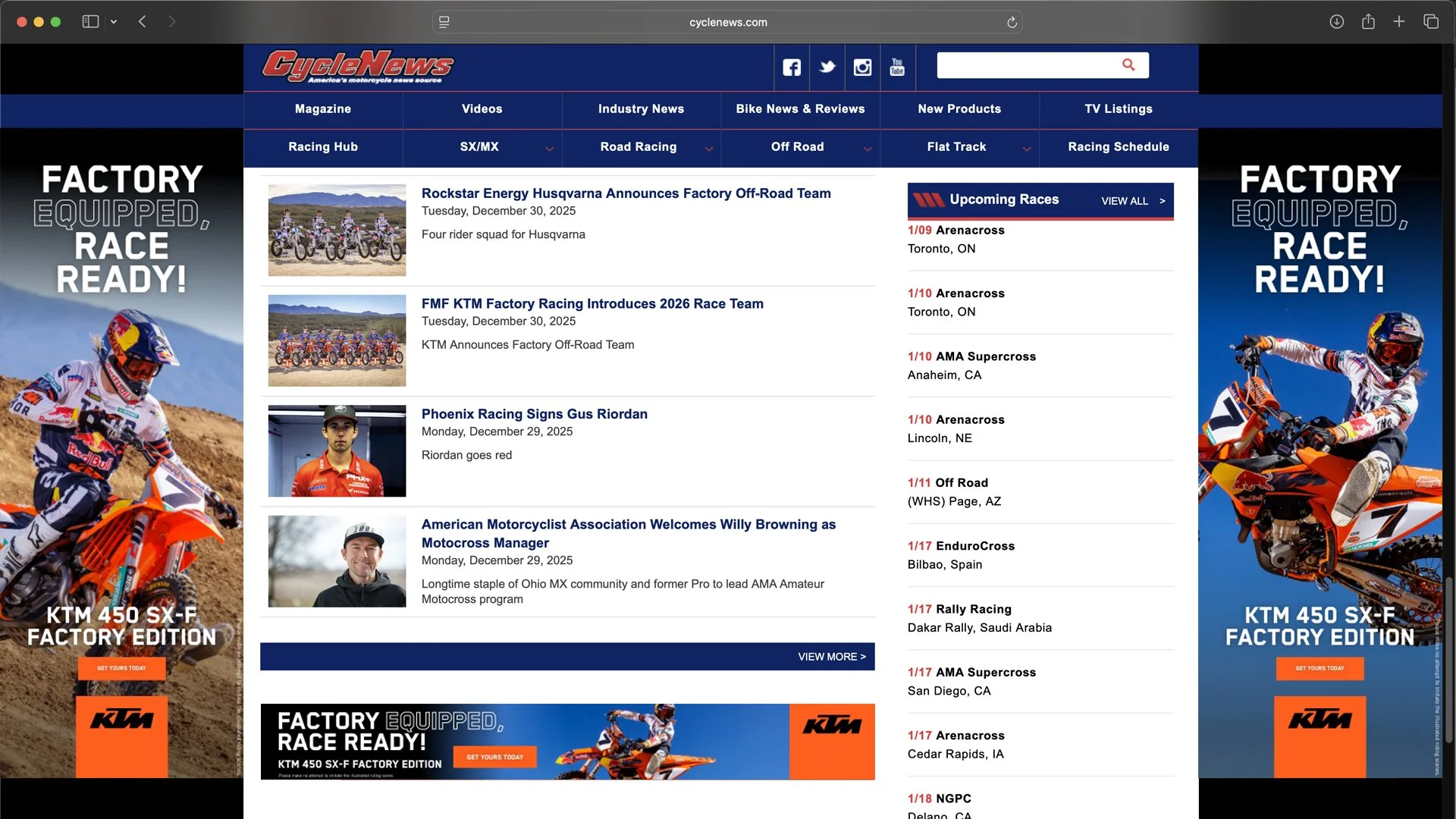1456x819 pixels.
Task: Click VIEW MORE under the articles
Action: click(x=831, y=657)
